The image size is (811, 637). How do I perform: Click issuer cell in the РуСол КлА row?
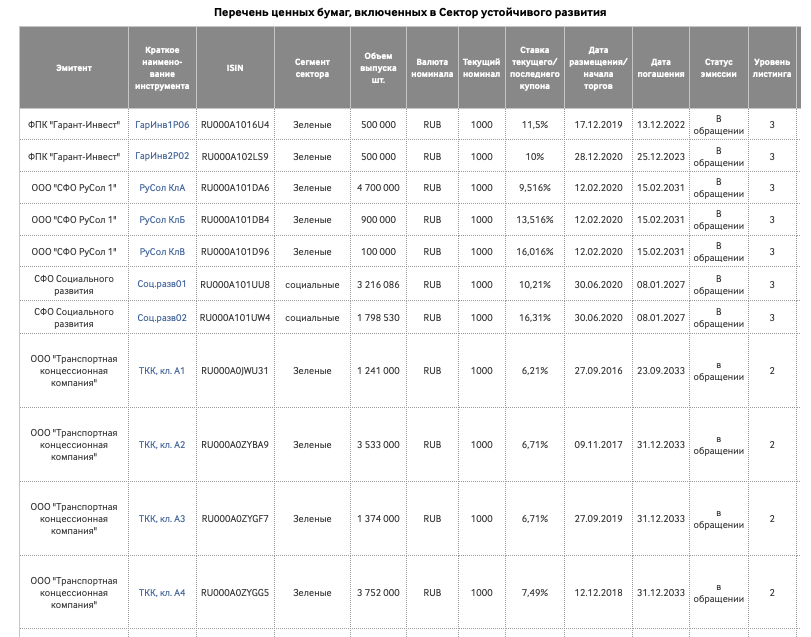click(x=74, y=188)
